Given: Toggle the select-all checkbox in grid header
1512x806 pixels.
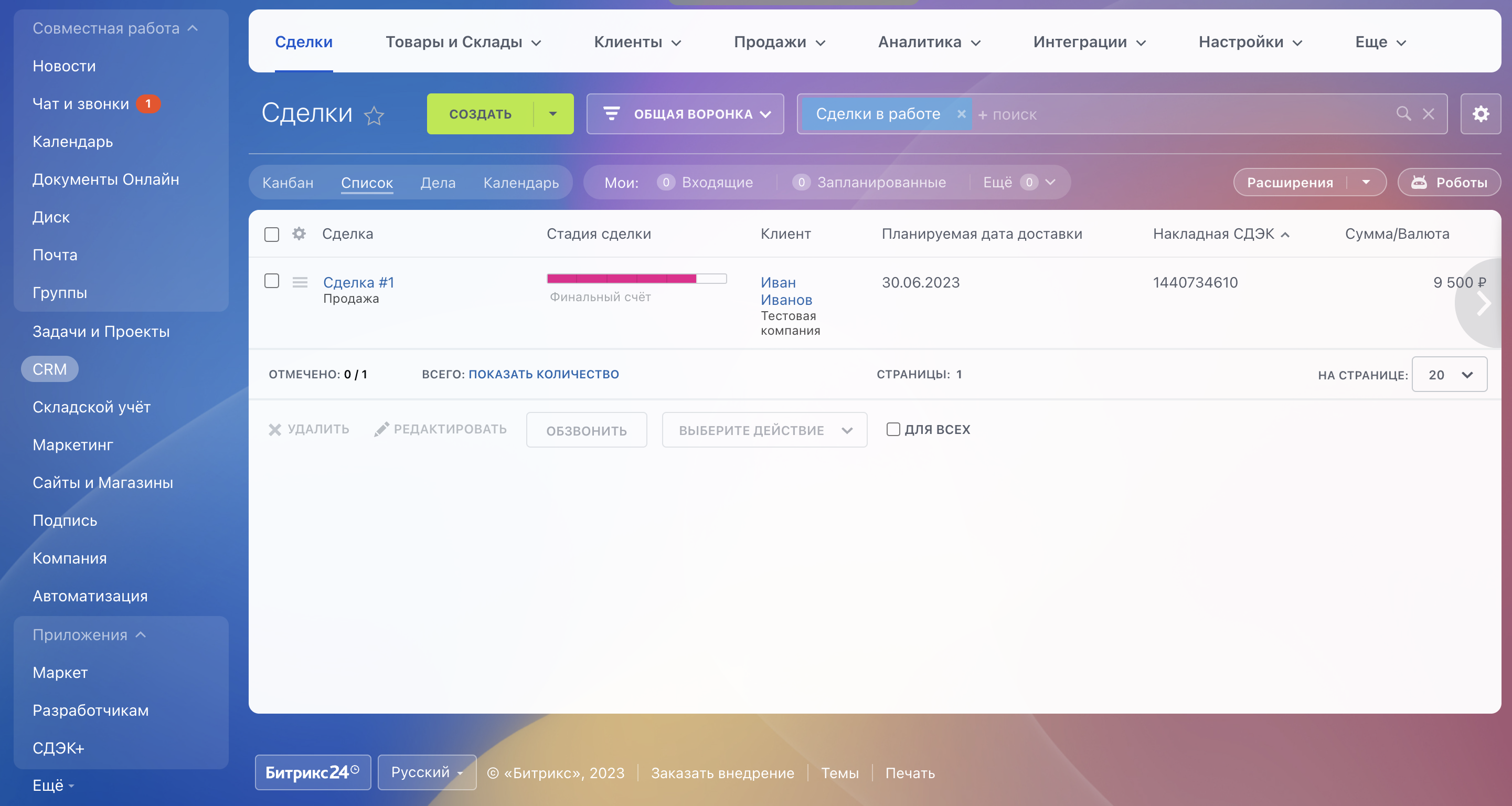Looking at the screenshot, I should (272, 234).
